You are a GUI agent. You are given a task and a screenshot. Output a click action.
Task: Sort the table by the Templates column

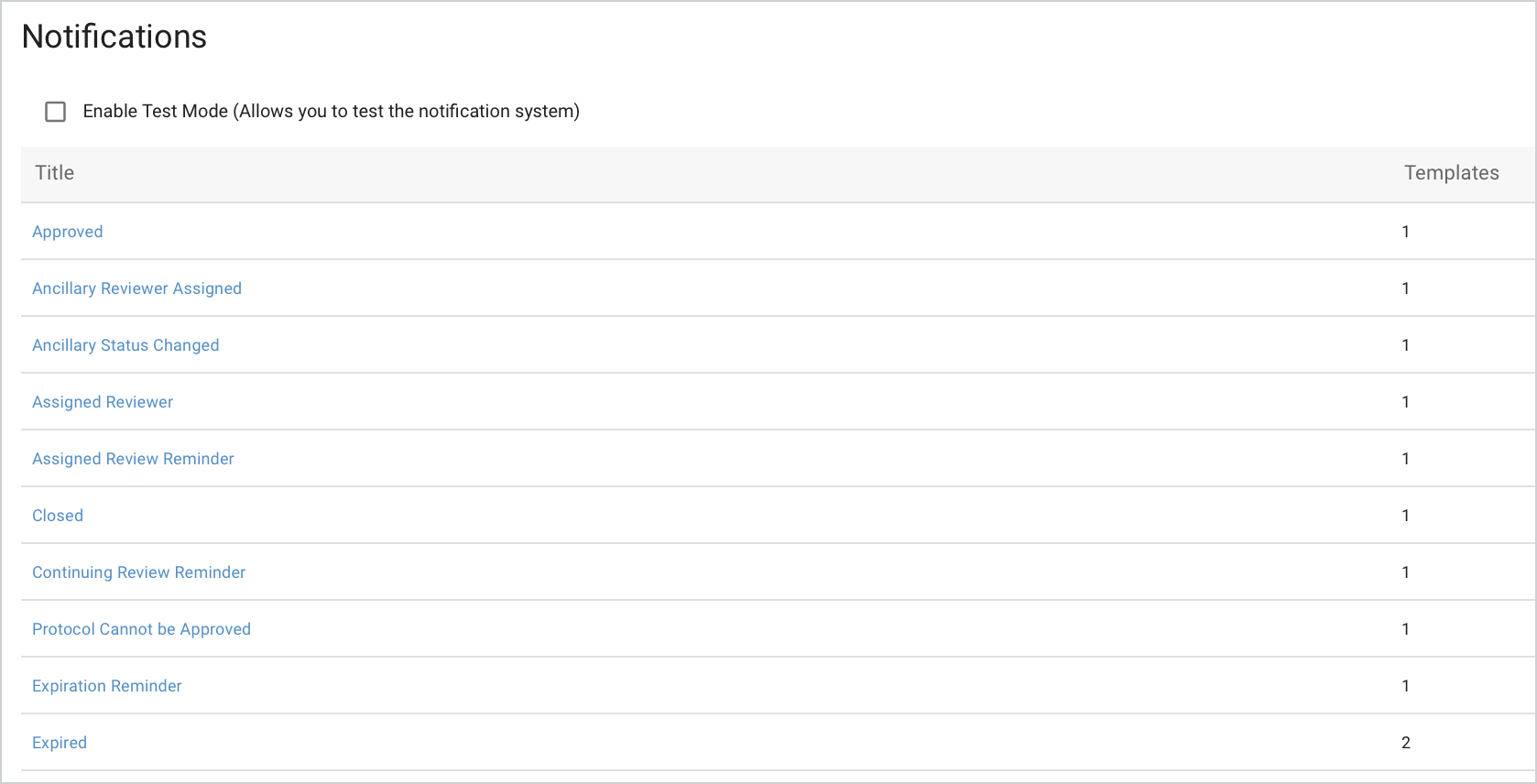coord(1452,173)
